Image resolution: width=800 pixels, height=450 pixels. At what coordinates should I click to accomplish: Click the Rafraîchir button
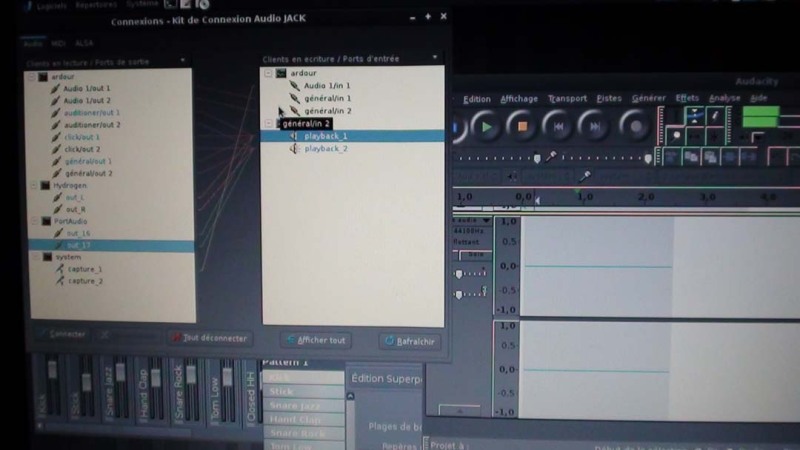410,341
